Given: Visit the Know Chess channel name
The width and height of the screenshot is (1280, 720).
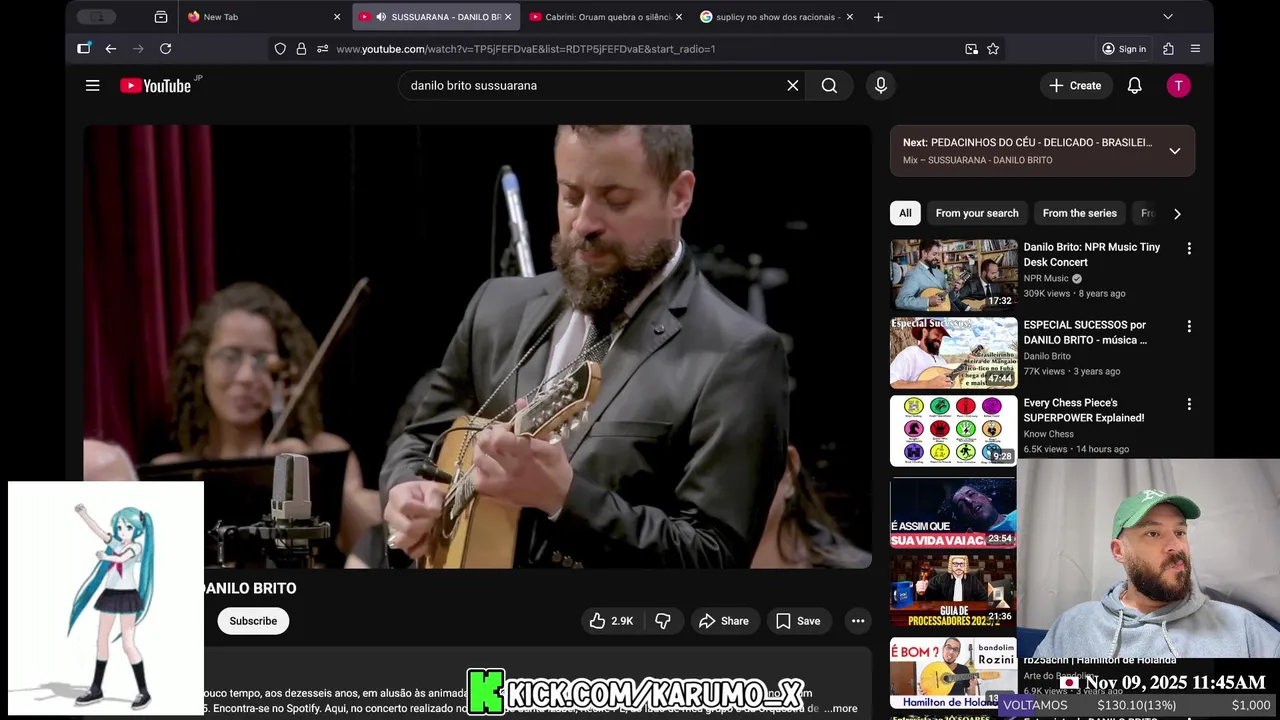Looking at the screenshot, I should pos(1049,435).
